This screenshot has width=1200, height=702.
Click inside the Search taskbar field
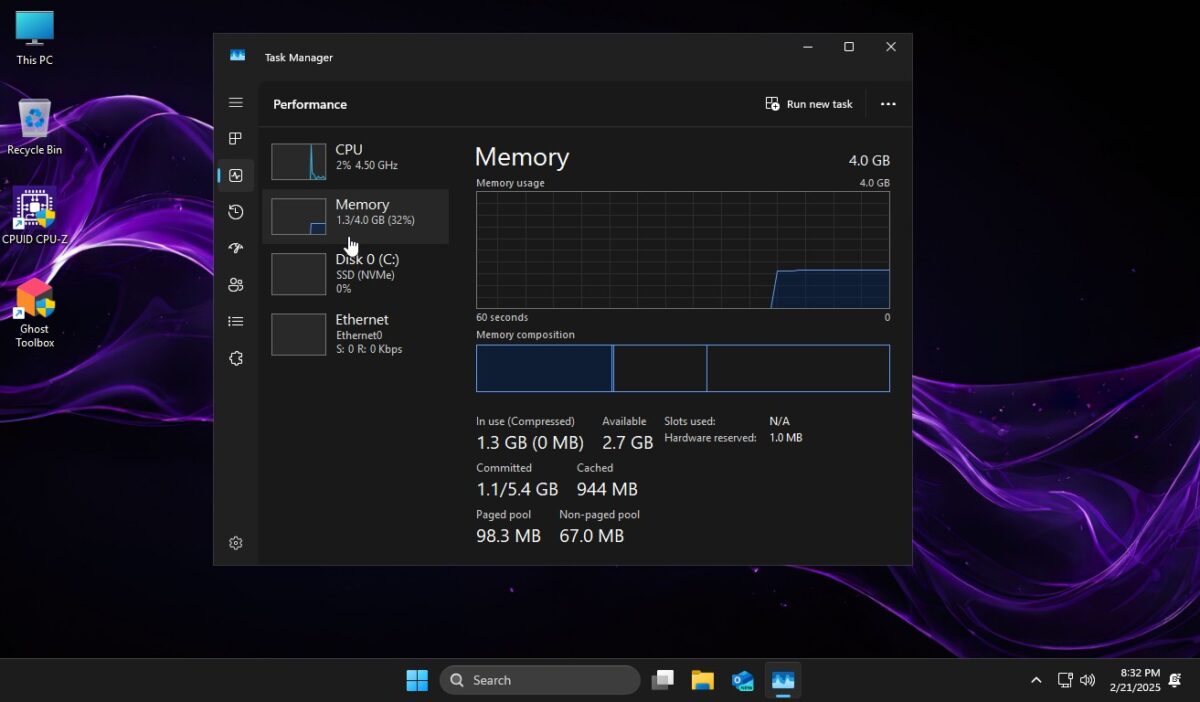click(x=540, y=679)
